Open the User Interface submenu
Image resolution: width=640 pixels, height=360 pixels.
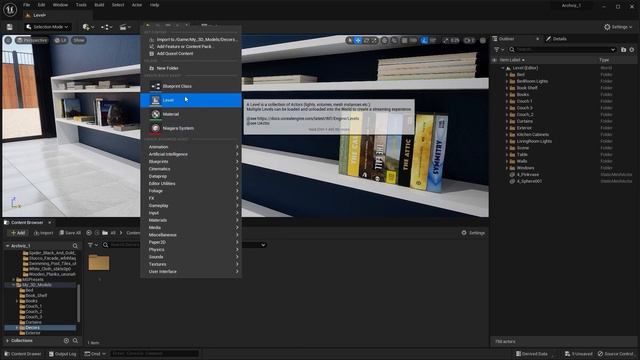(x=191, y=272)
